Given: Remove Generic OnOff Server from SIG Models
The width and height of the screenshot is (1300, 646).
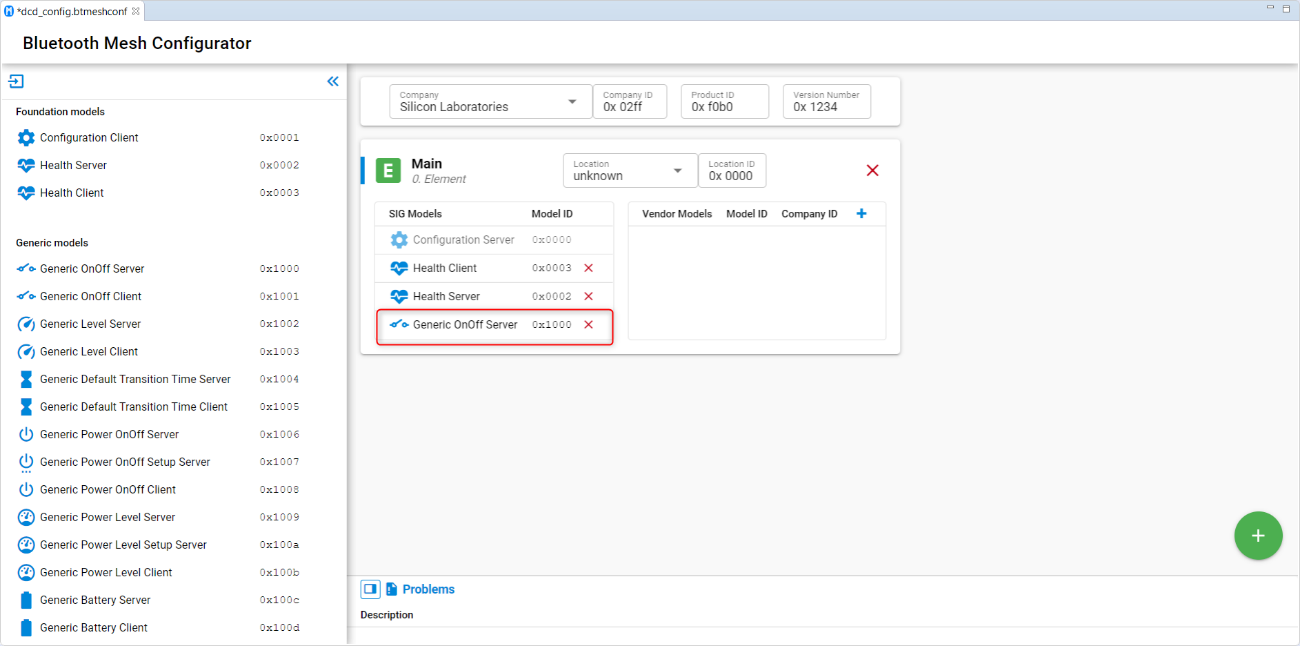Looking at the screenshot, I should (589, 324).
